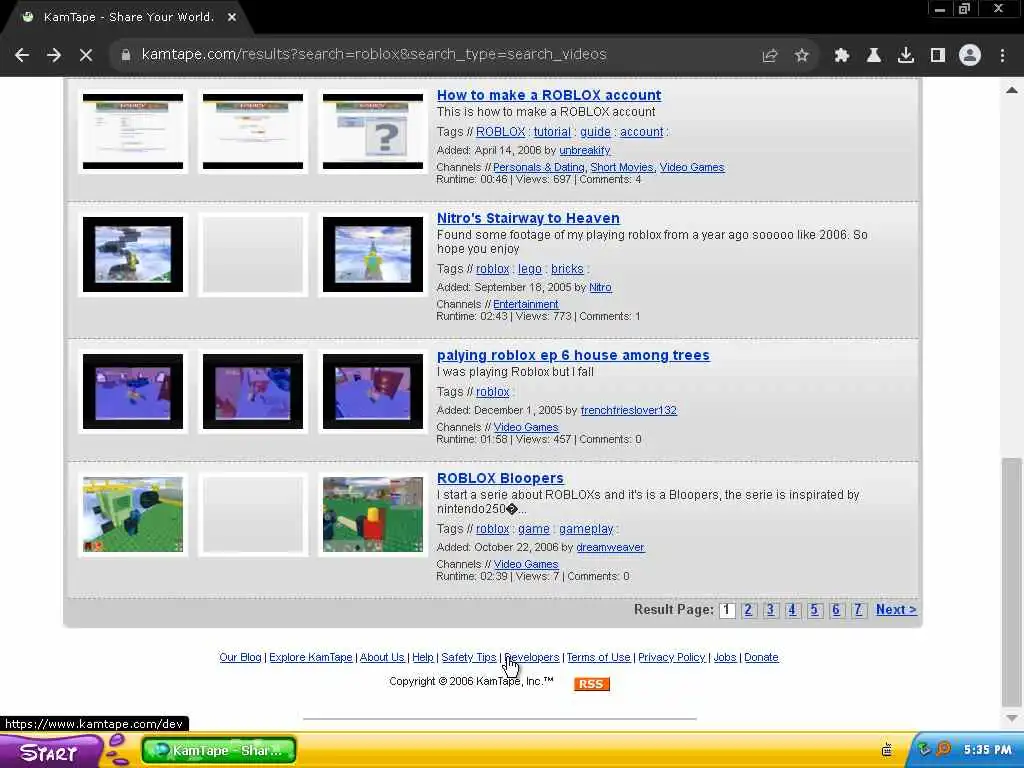Select the KamTape - Share Your World tab

129,17
